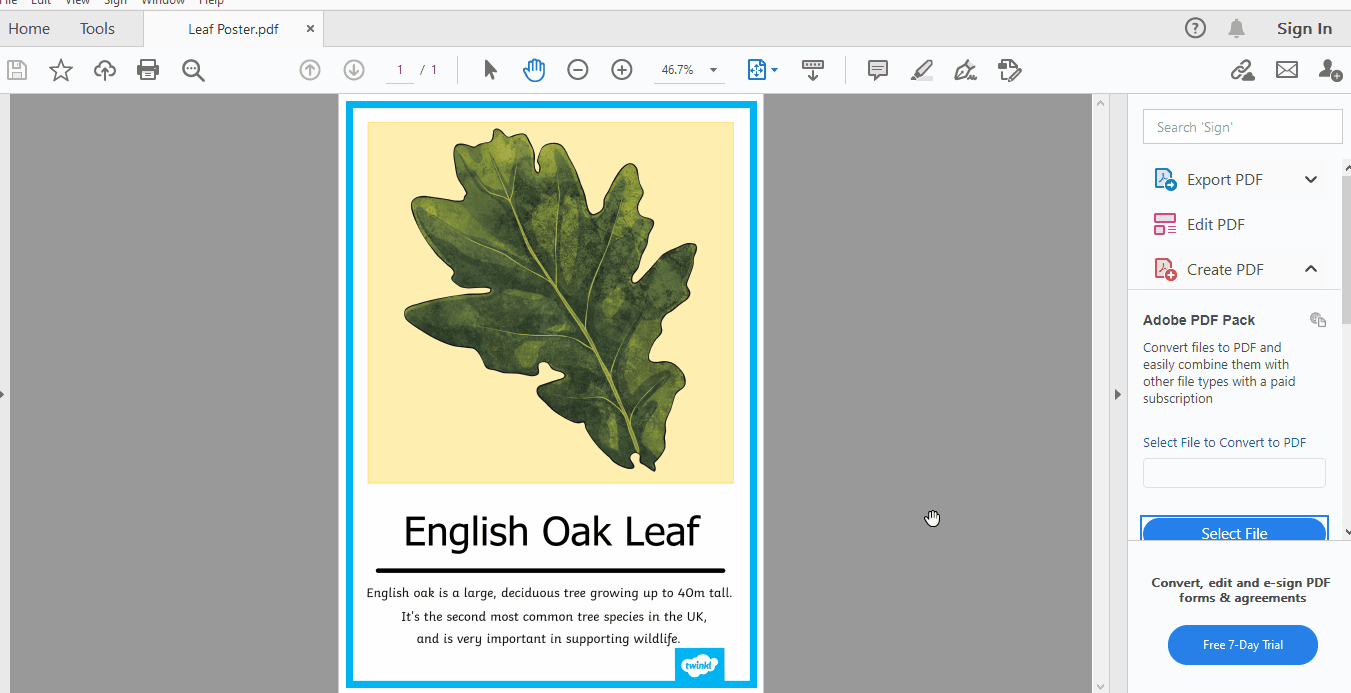The image size is (1351, 693).
Task: Switch to the Tools tab
Action: (97, 29)
